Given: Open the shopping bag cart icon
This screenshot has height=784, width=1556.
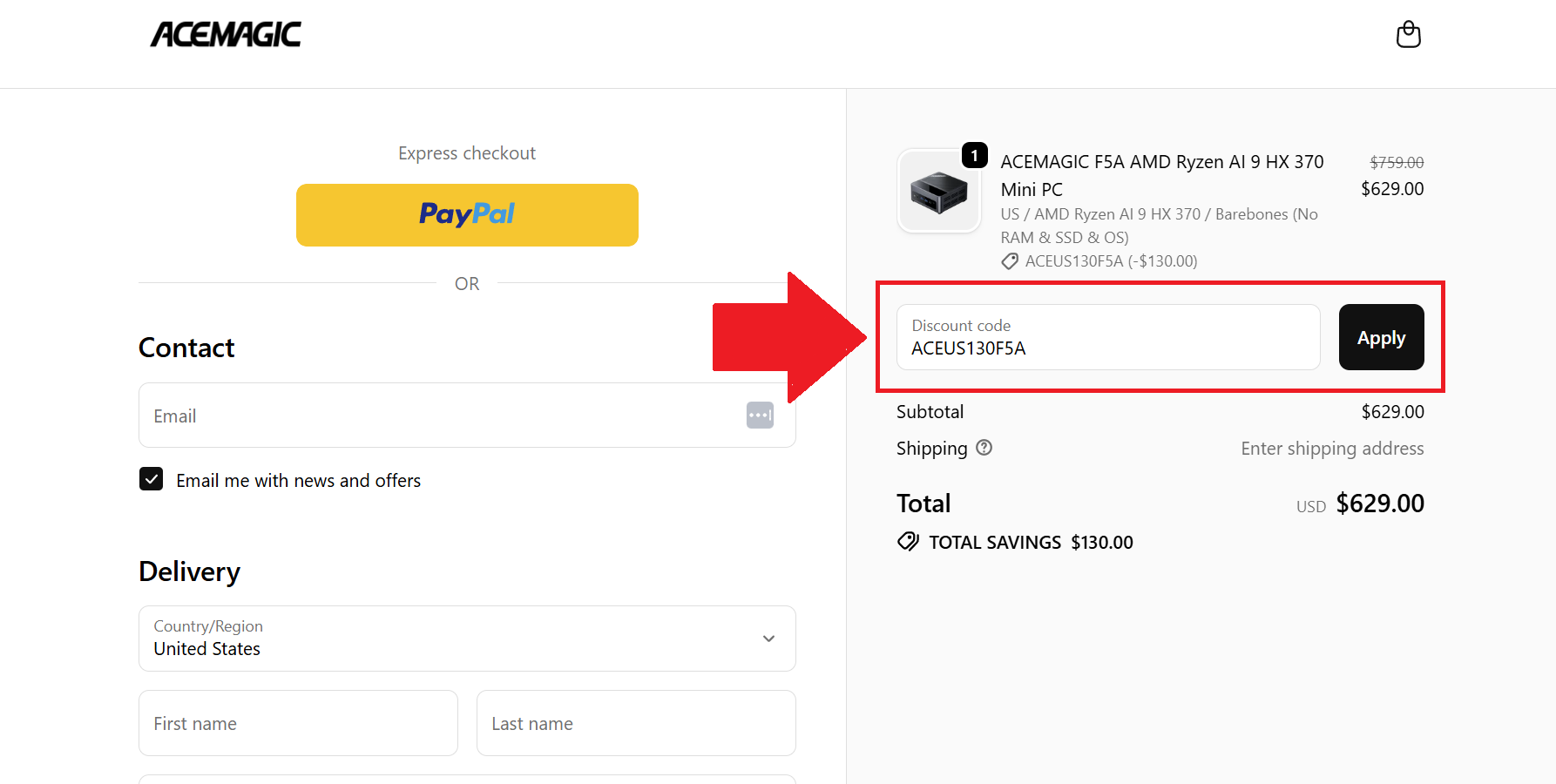Looking at the screenshot, I should pyautogui.click(x=1408, y=34).
